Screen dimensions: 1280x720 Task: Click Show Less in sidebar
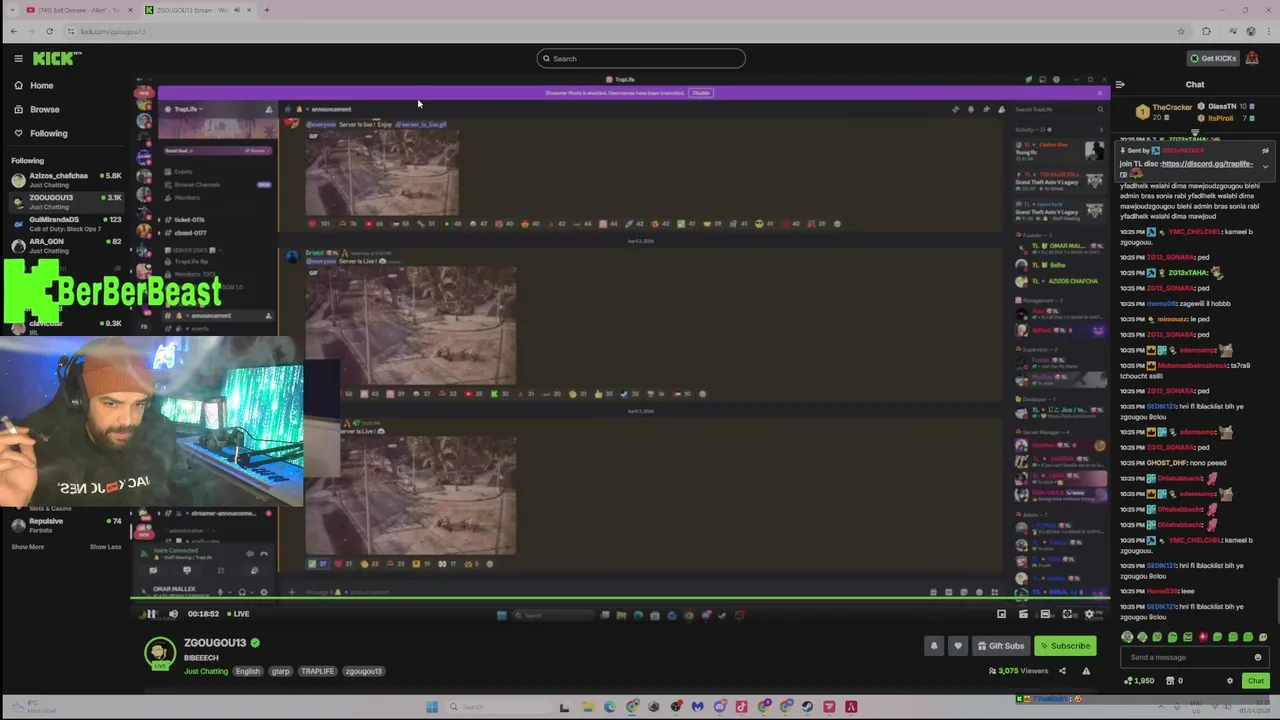(105, 547)
